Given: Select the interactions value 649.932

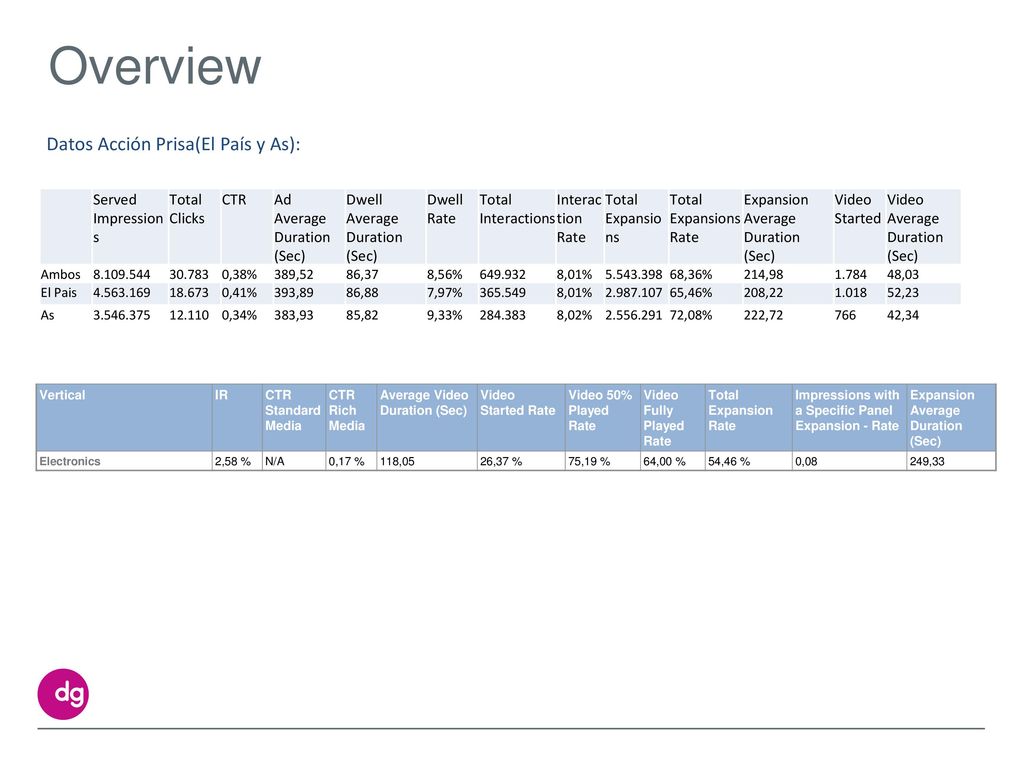Looking at the screenshot, I should pos(502,275).
